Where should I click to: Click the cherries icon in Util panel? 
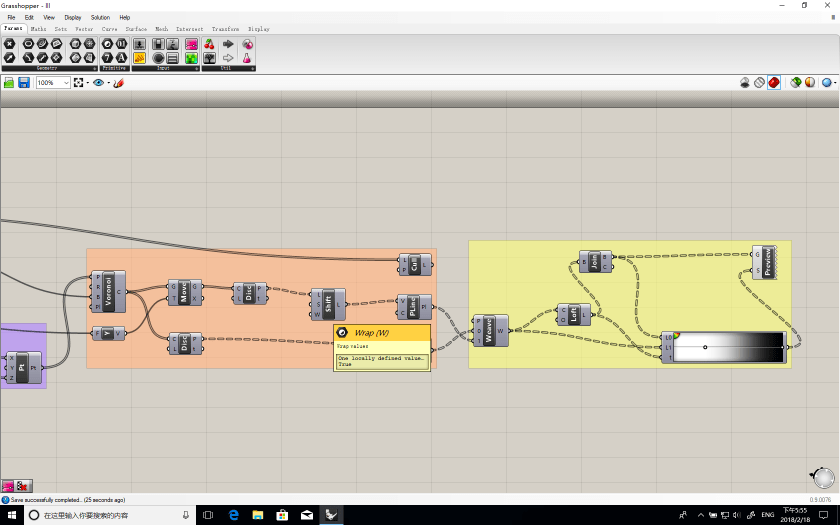[209, 44]
